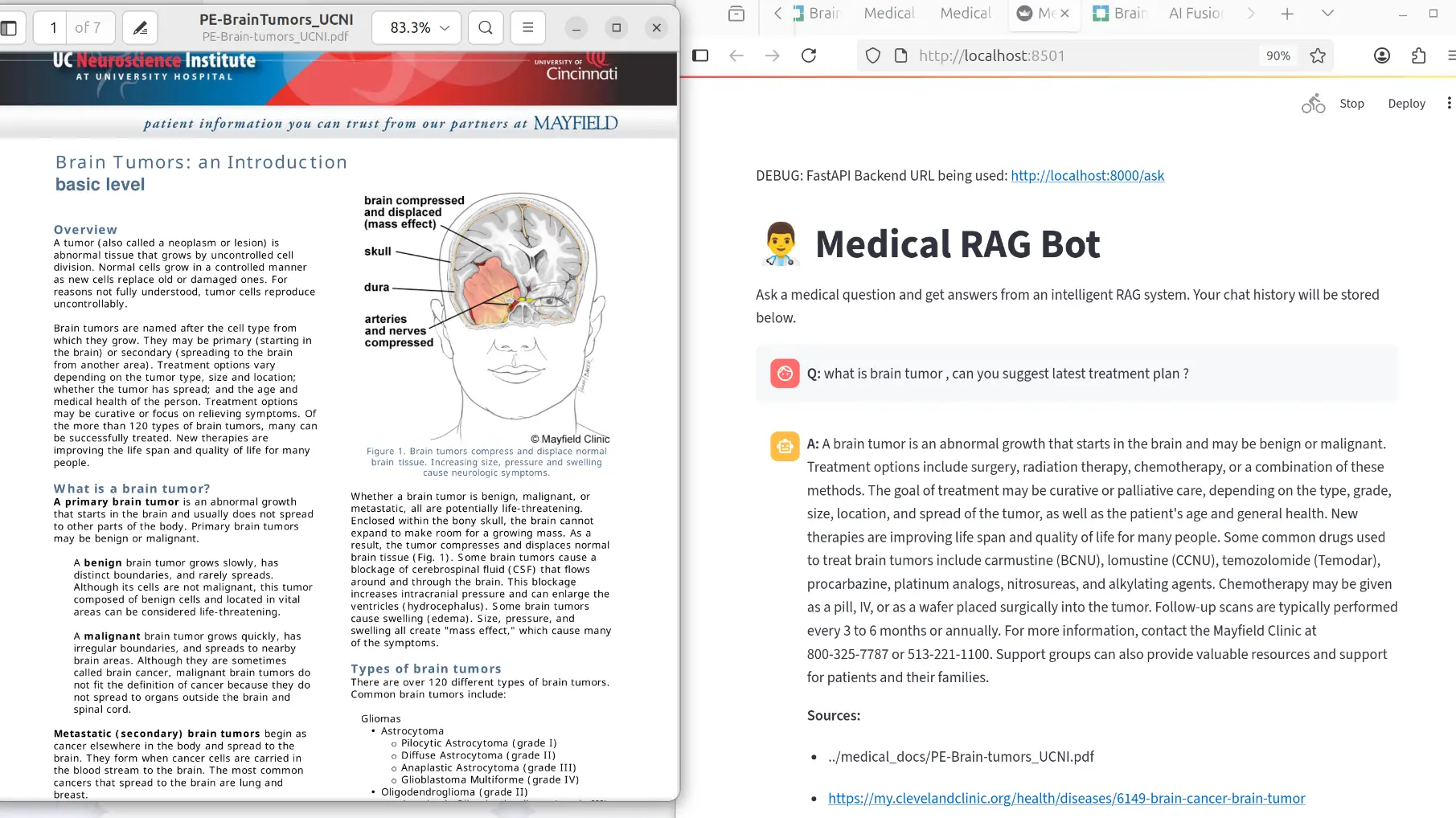Viewport: 1456px width, 818px height.
Task: Click the user avatar beside the question
Action: click(x=785, y=374)
